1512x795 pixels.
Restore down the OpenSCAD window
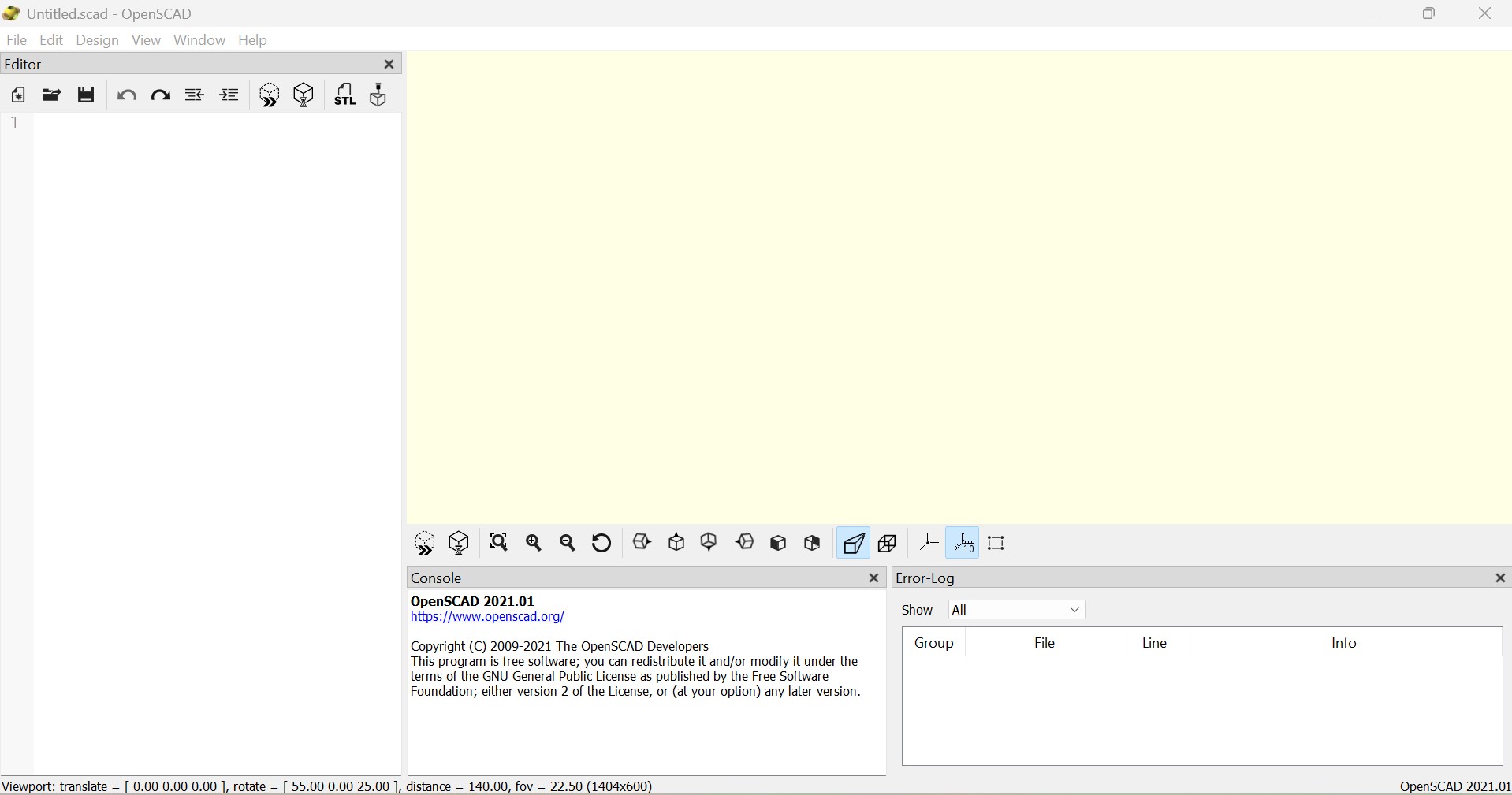(x=1430, y=13)
